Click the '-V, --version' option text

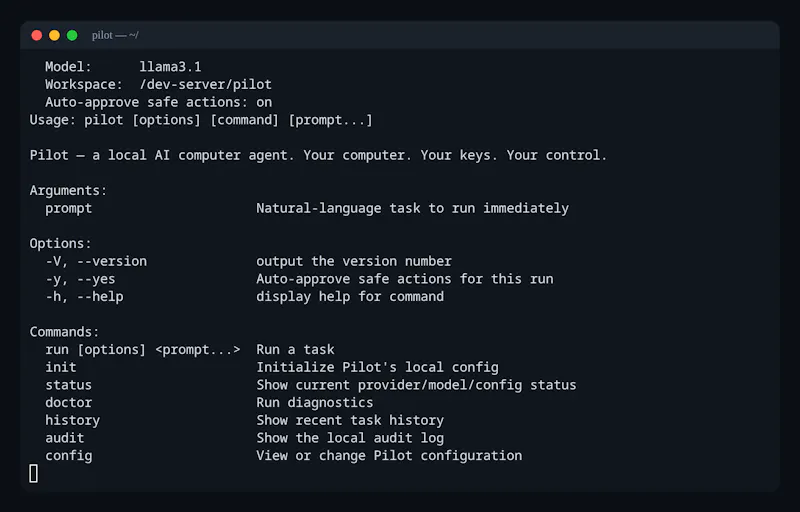96,261
